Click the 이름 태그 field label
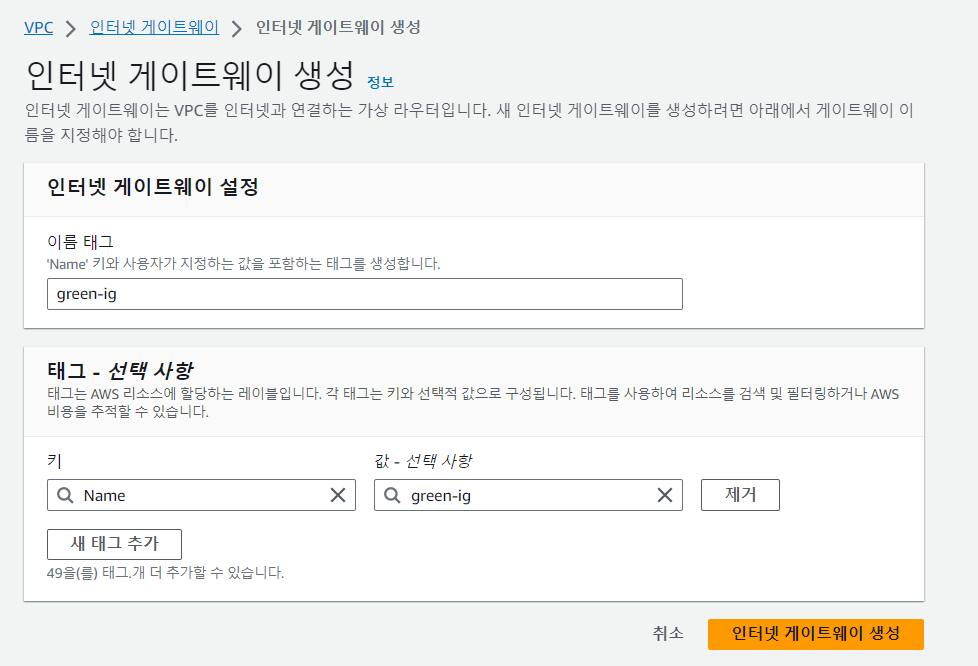Screen dimensions: 978x666 [80, 241]
